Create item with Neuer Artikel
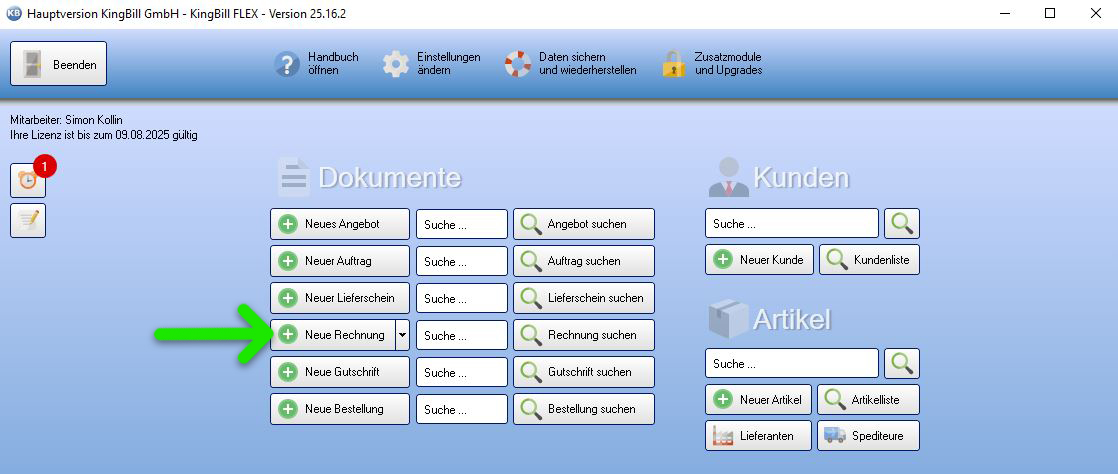Screen dimensions: 1118x474 (x=758, y=399)
